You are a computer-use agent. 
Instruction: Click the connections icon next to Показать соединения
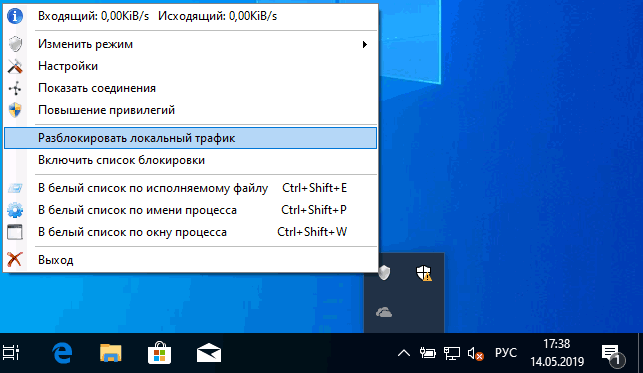15,88
